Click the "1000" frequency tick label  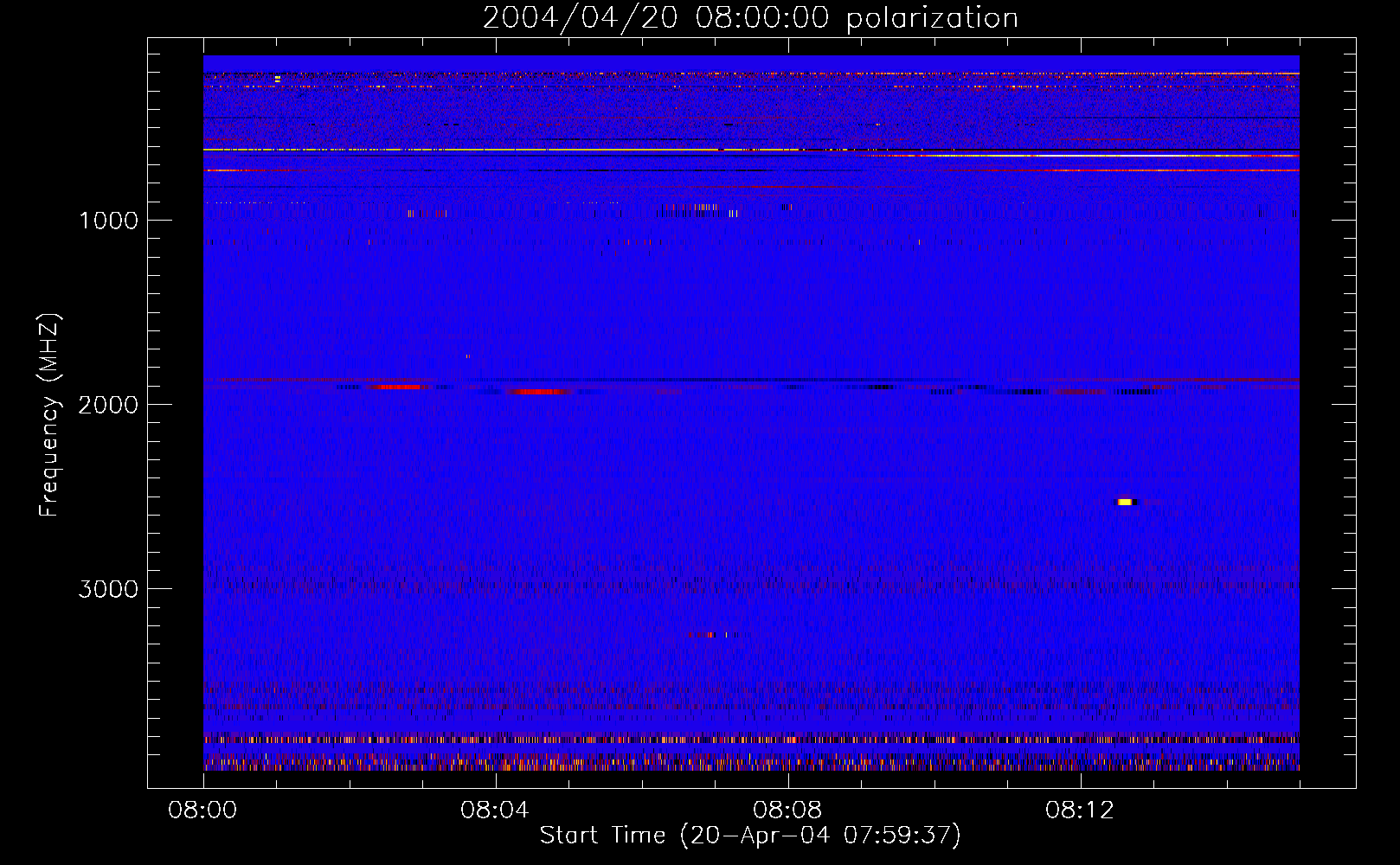click(x=108, y=221)
